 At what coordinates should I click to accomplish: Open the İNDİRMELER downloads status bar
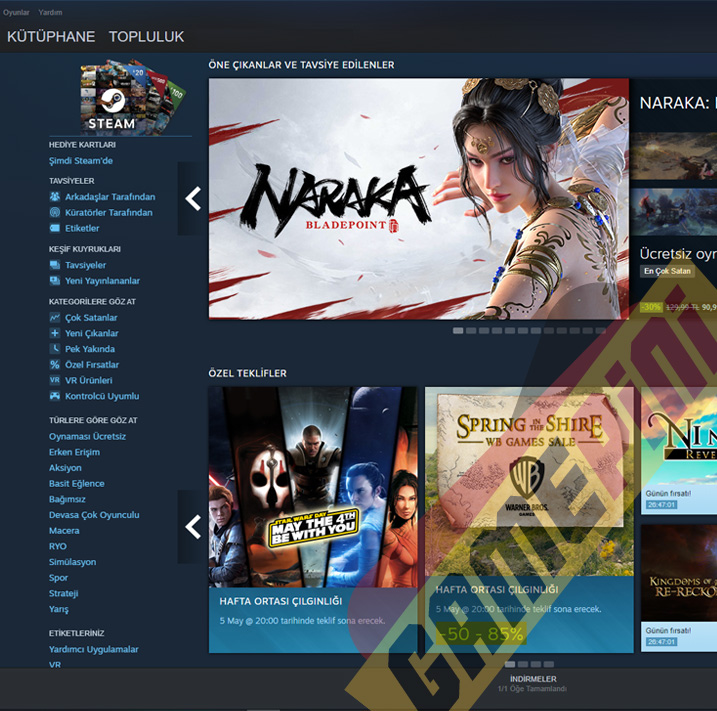532,683
